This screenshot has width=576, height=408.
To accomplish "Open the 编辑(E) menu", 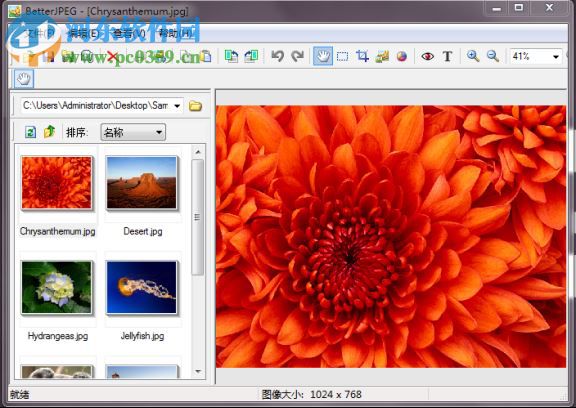I will pos(83,34).
